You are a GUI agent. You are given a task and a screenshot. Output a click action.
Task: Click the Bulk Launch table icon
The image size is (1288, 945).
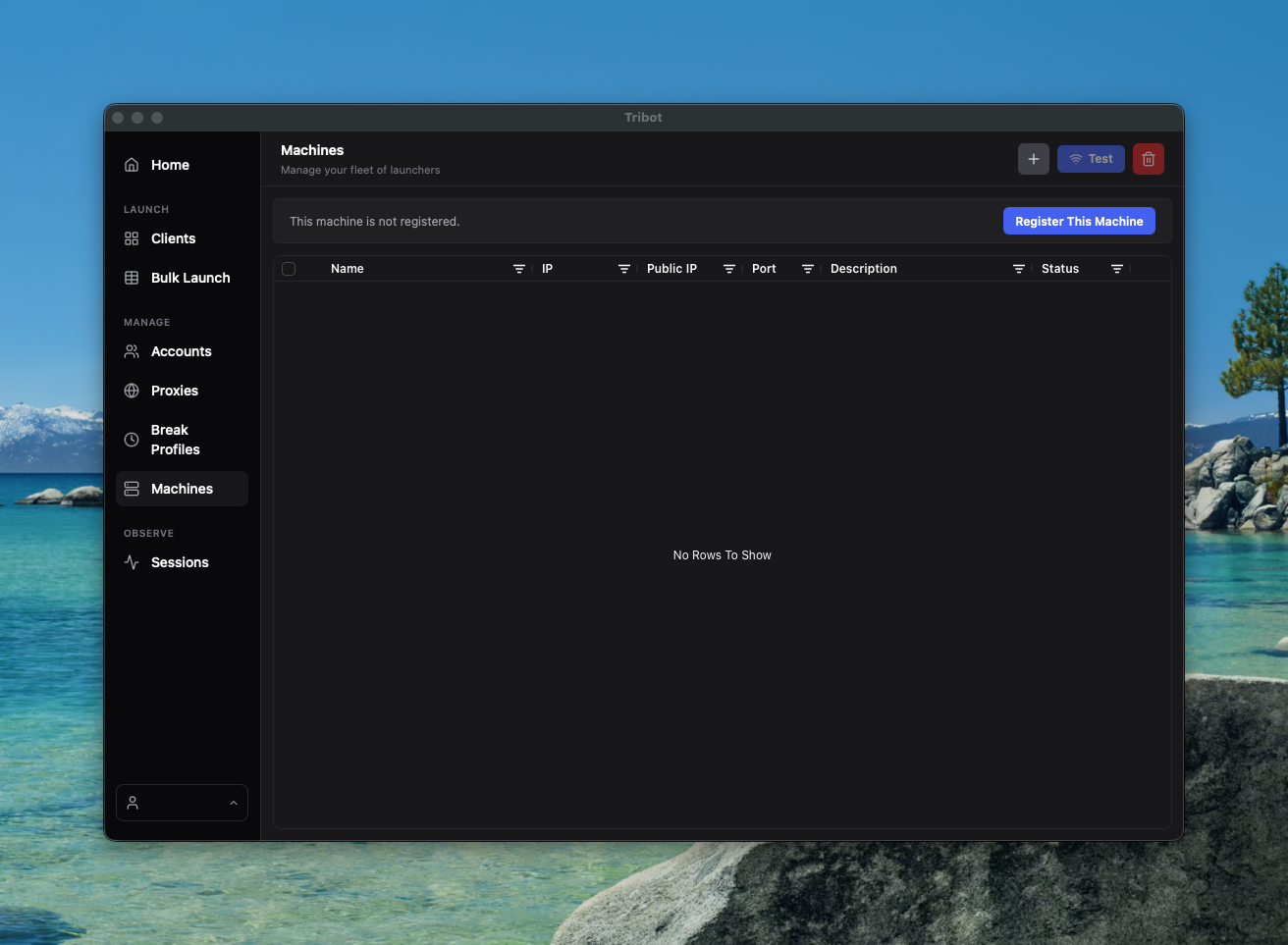click(x=132, y=278)
